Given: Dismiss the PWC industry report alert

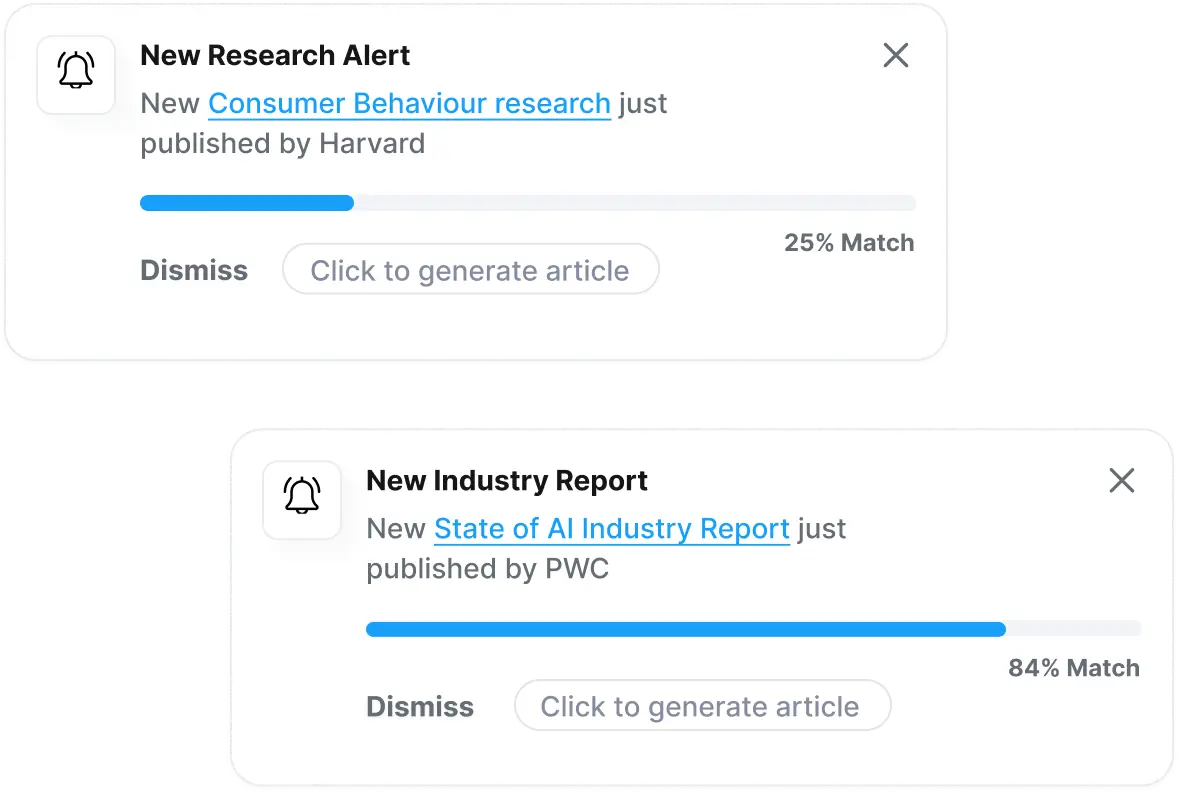Looking at the screenshot, I should tap(420, 706).
